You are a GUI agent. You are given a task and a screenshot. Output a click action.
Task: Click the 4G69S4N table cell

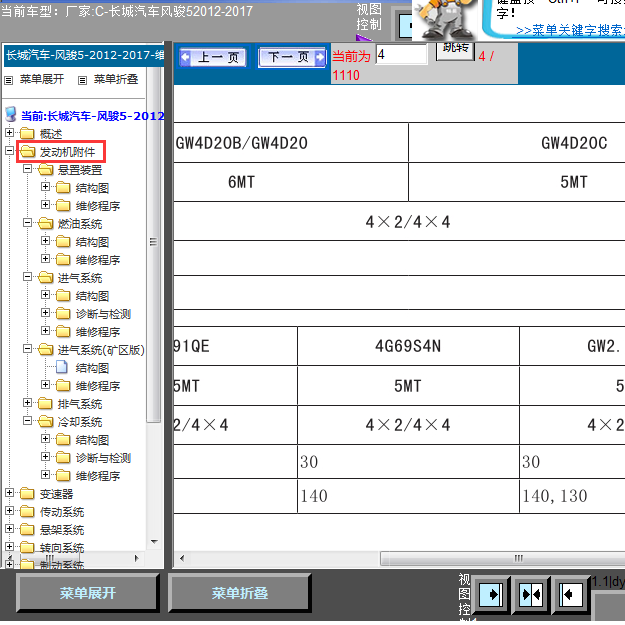pyautogui.click(x=408, y=346)
